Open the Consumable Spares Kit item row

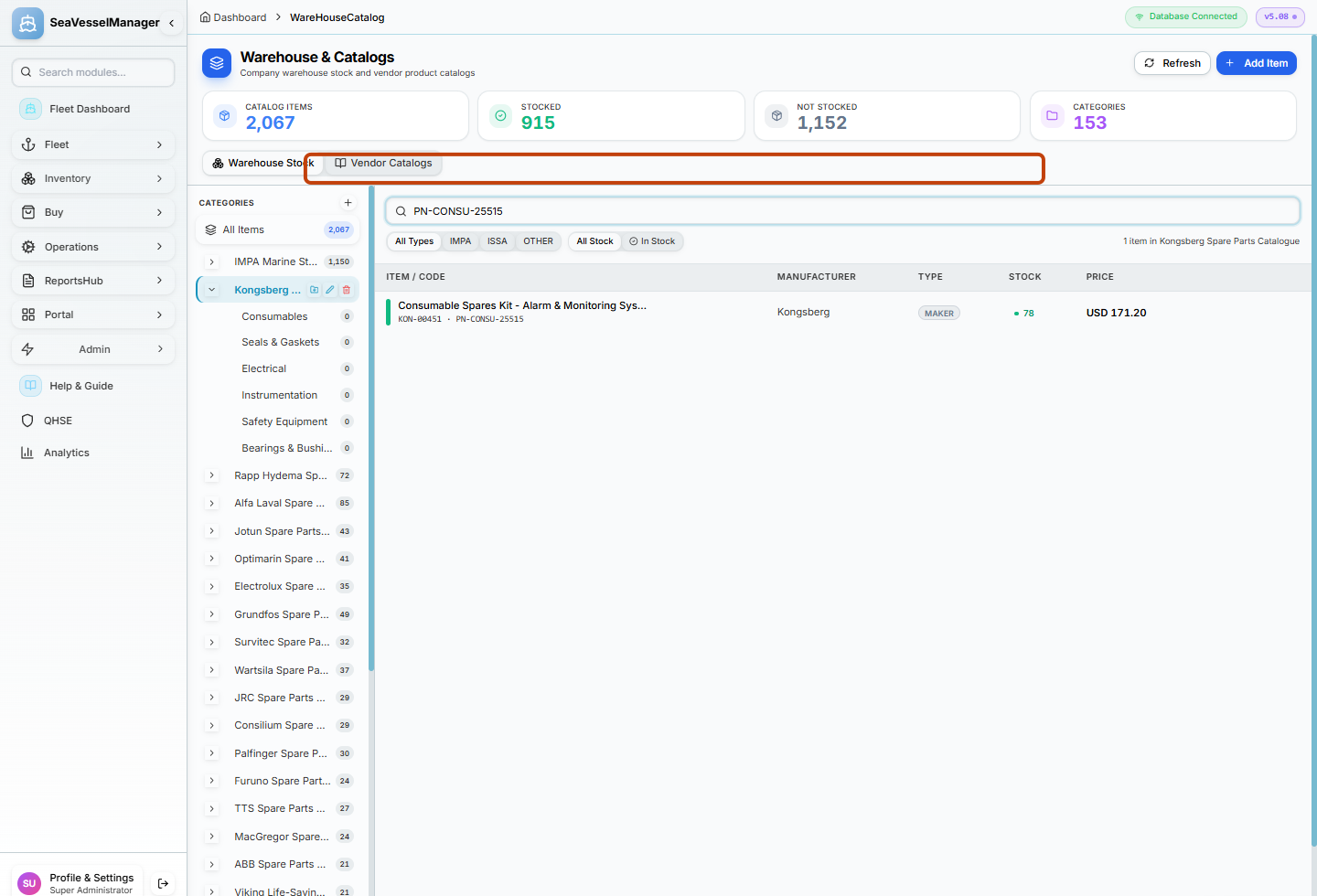click(x=845, y=313)
